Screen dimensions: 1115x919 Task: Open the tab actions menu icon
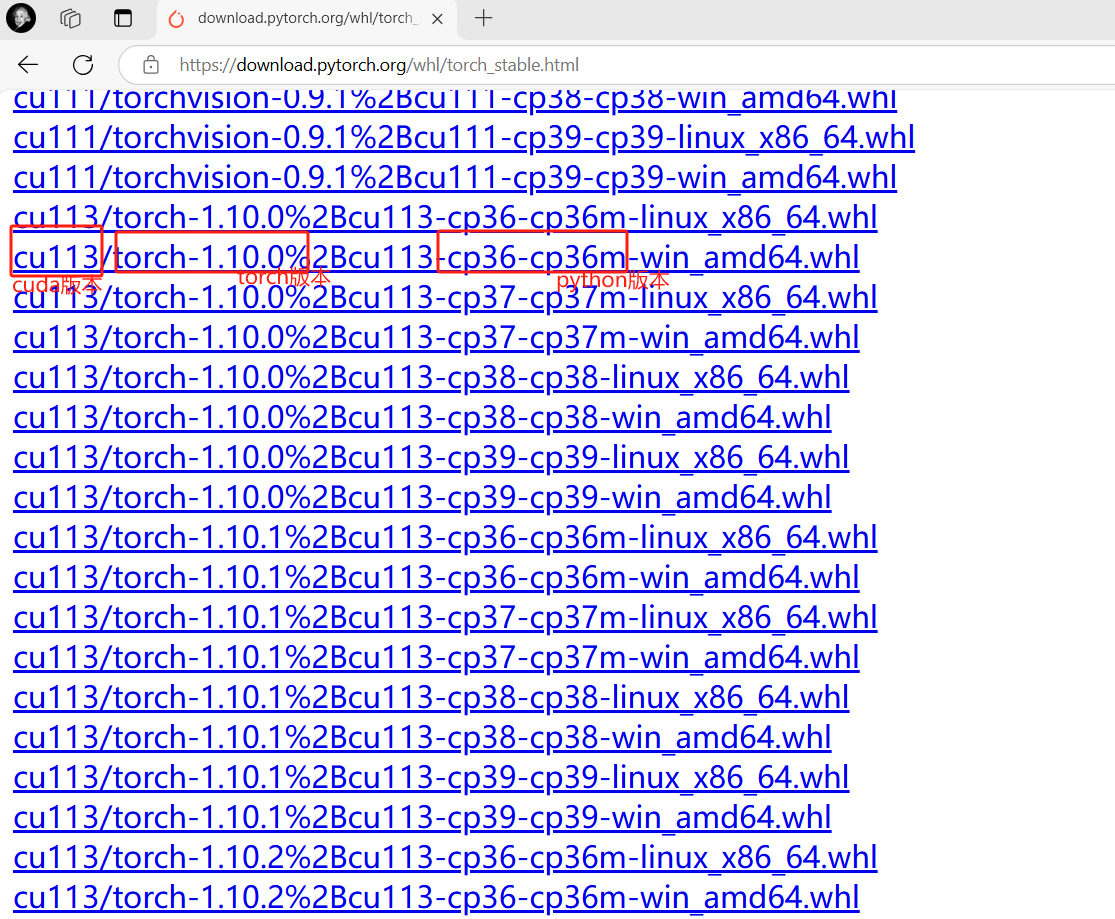pos(122,18)
